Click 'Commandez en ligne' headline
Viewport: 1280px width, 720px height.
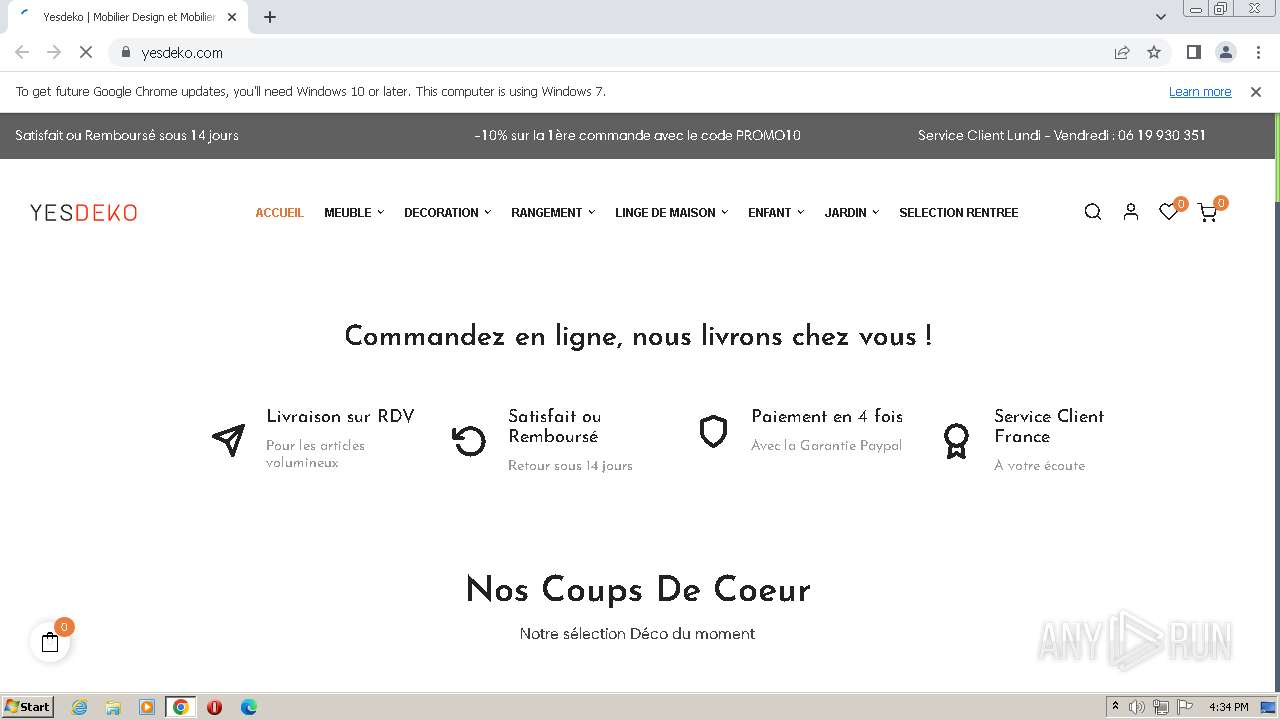(638, 336)
